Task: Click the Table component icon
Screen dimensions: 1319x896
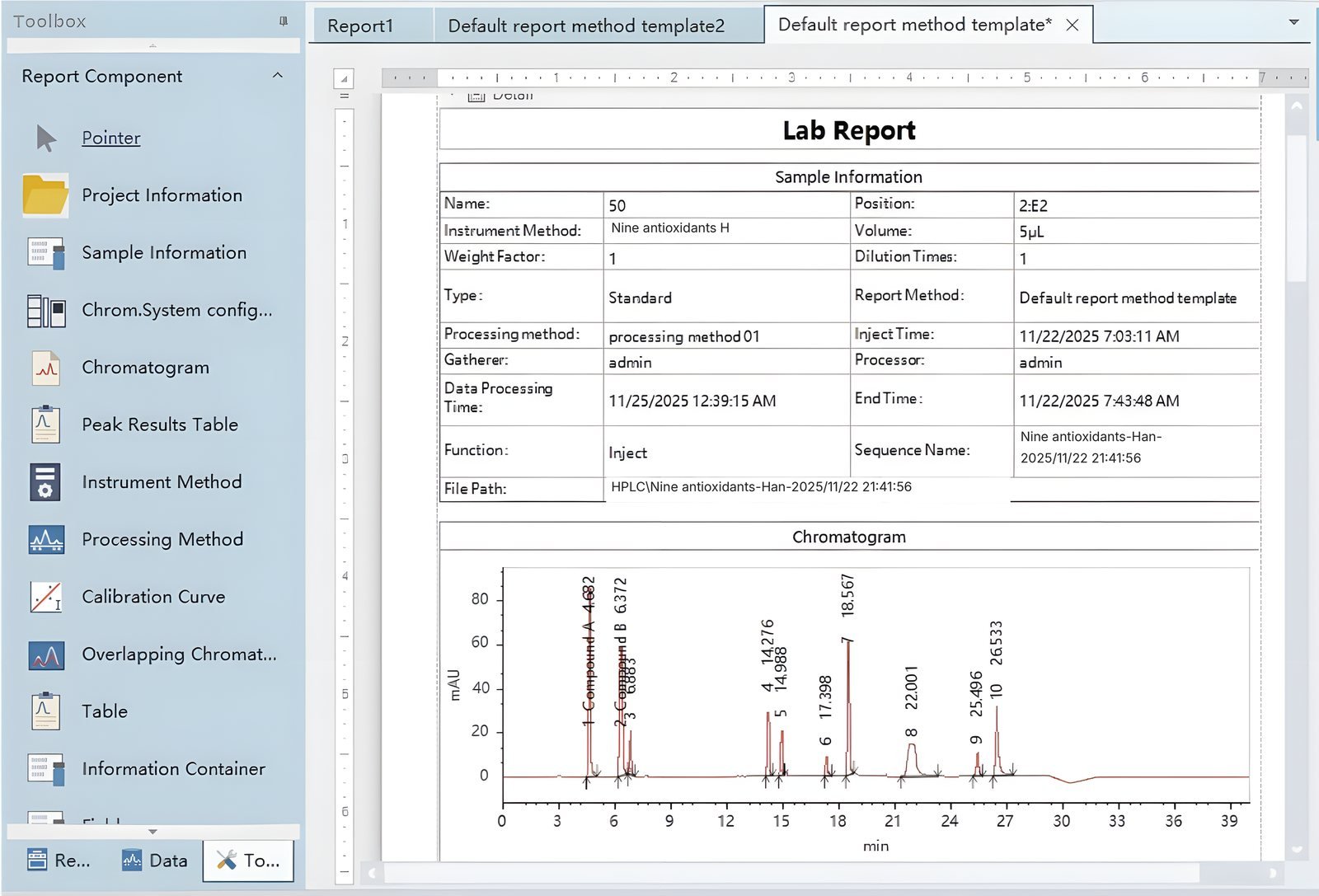Action: [46, 711]
